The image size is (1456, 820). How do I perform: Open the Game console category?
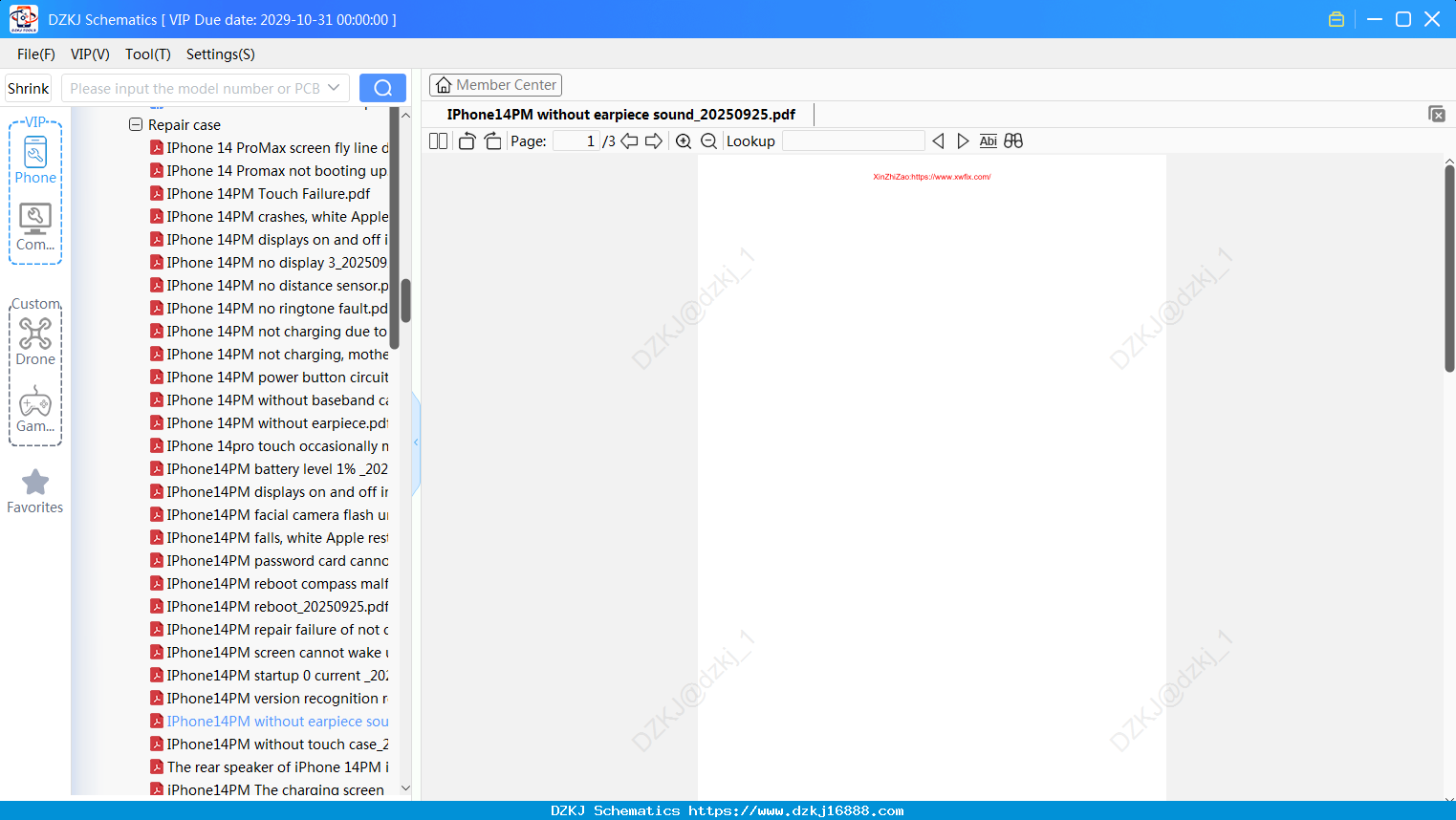click(x=35, y=409)
